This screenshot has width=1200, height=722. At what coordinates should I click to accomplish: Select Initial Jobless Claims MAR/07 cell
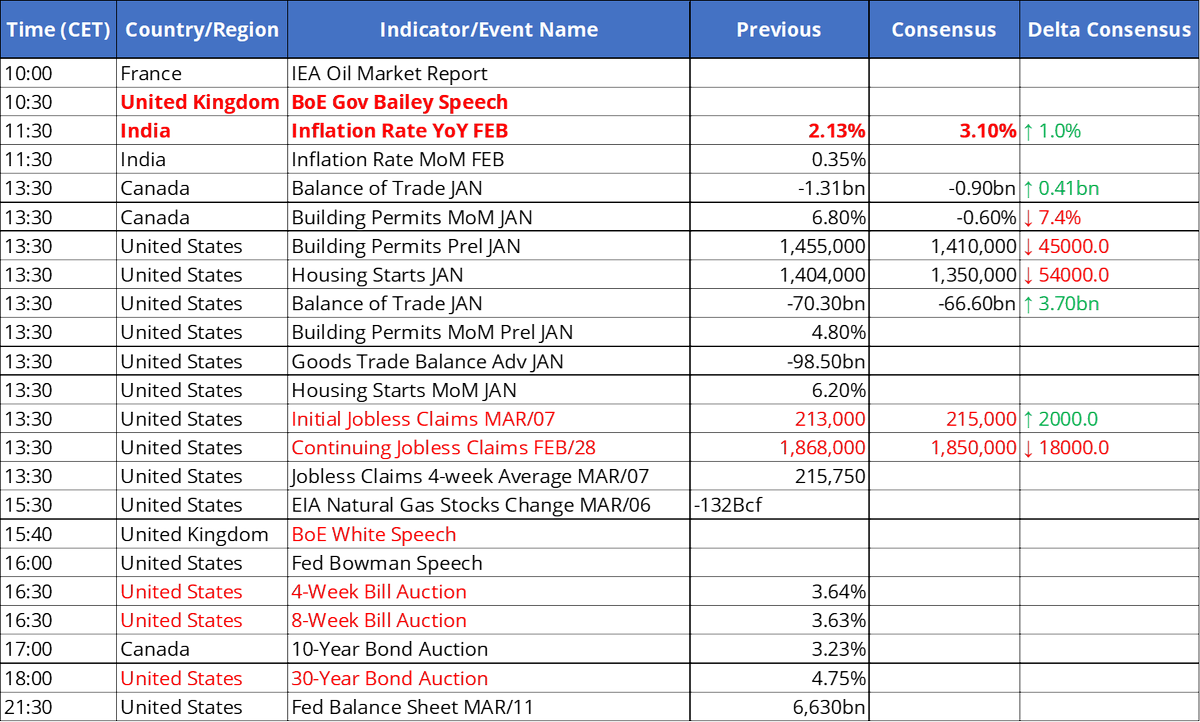pos(488,419)
